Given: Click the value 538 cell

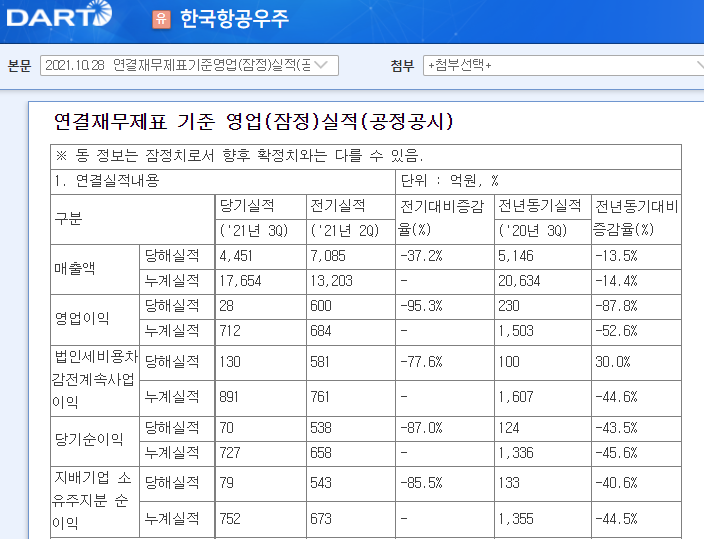Looking at the screenshot, I should click(x=351, y=429).
